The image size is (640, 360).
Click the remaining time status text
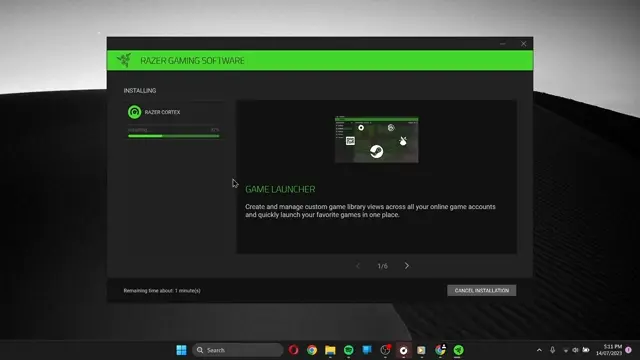[x=162, y=291]
